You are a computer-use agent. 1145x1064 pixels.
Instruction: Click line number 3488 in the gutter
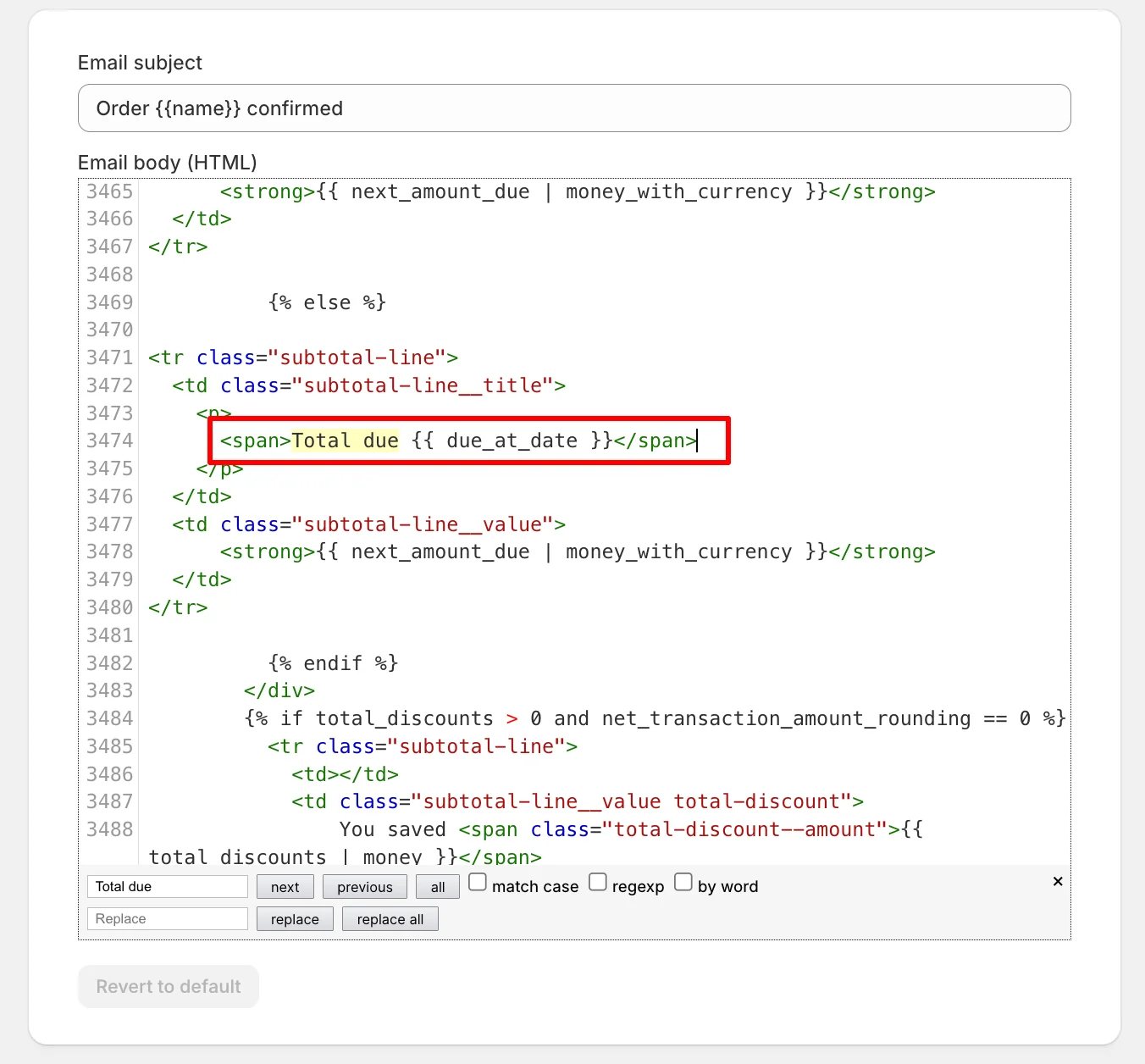[x=110, y=829]
